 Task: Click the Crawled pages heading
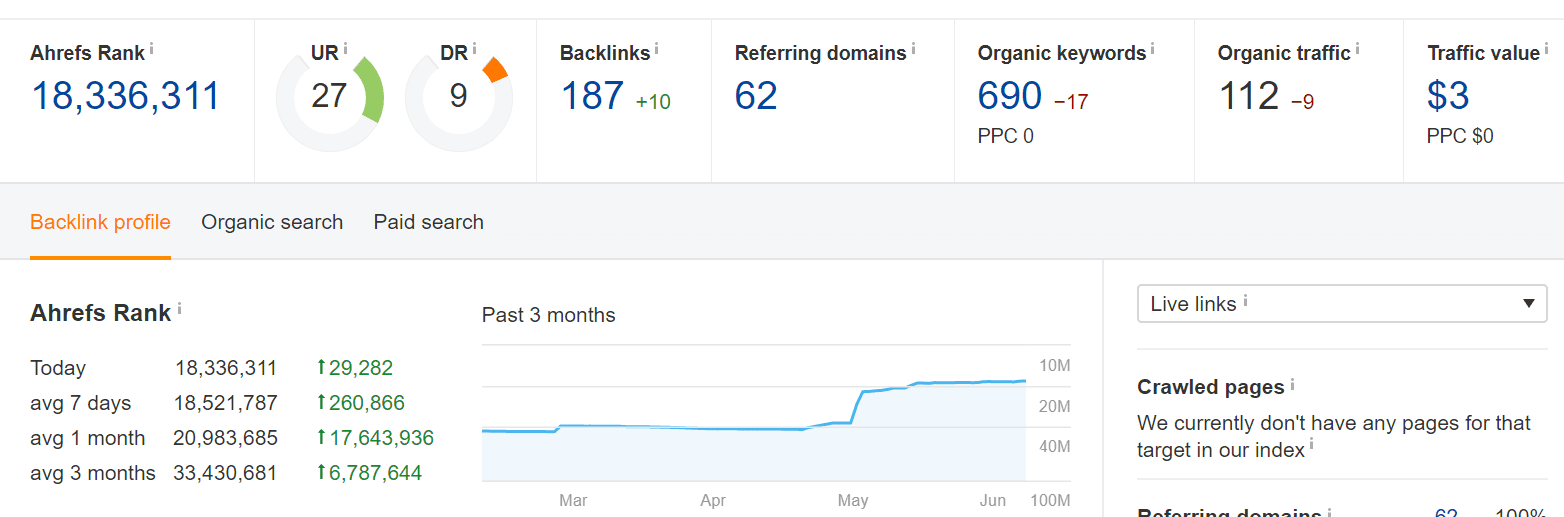(1211, 387)
